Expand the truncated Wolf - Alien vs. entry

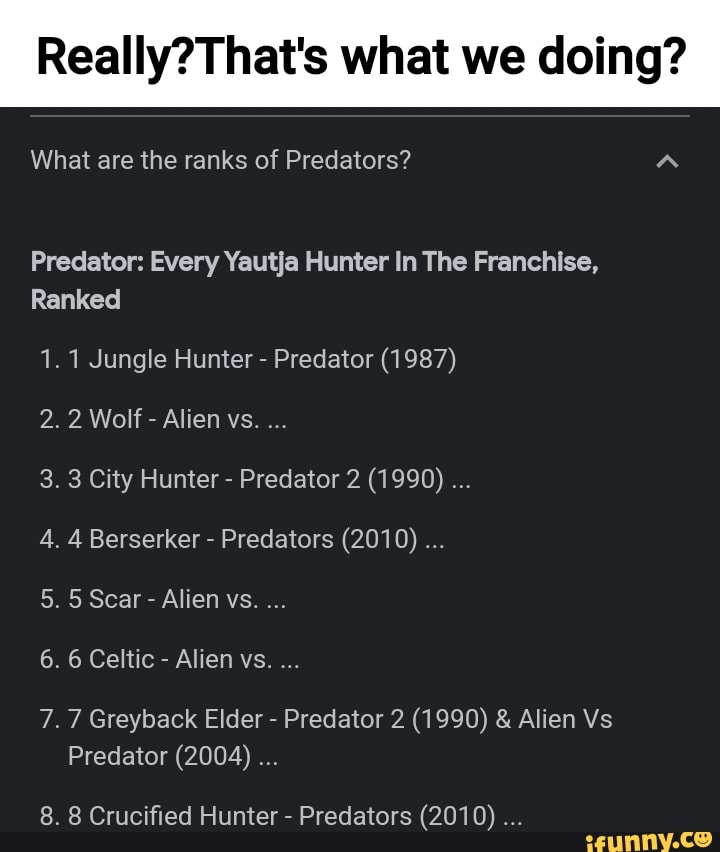click(280, 419)
